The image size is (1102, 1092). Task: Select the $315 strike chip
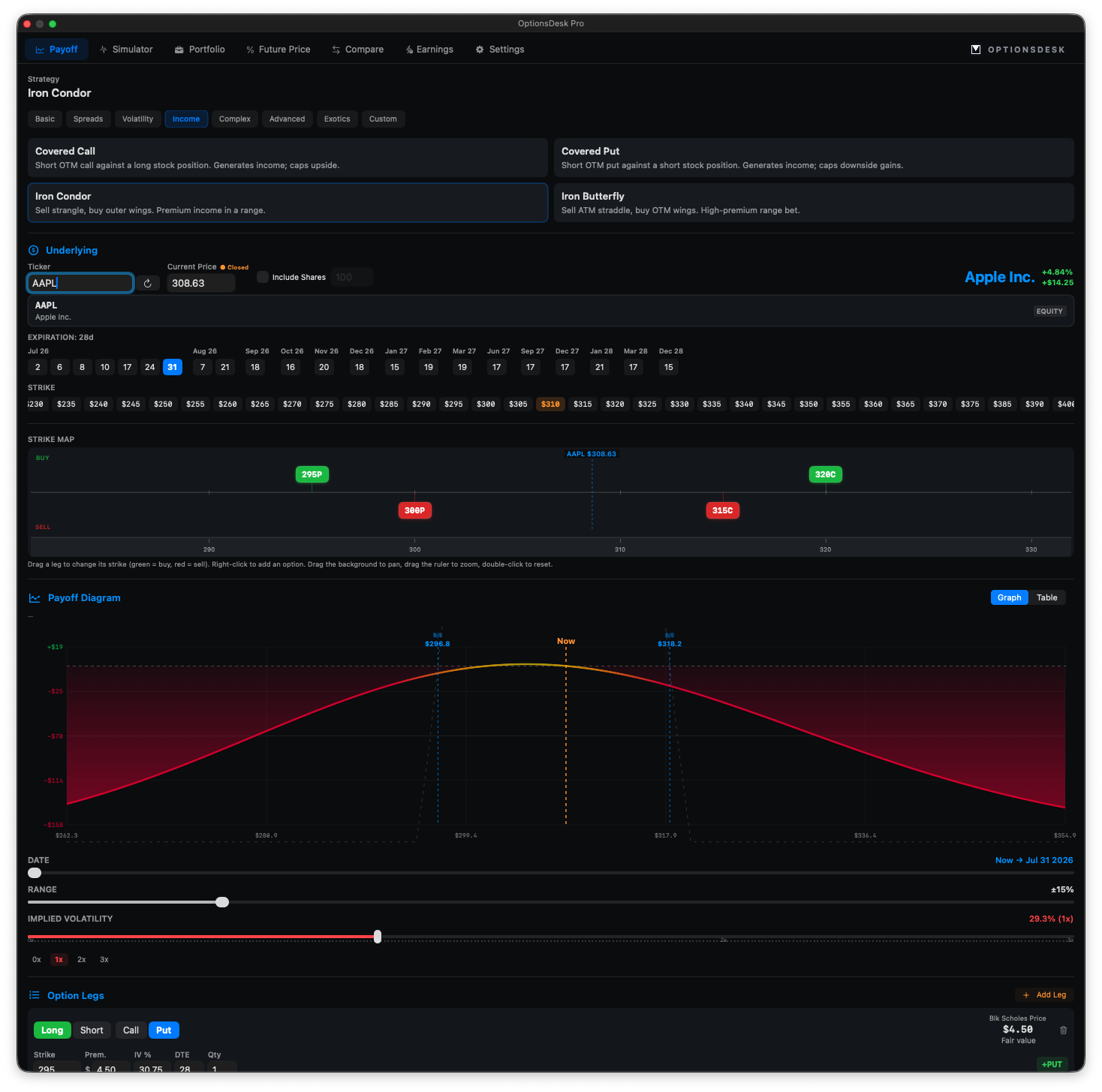pyautogui.click(x=583, y=404)
